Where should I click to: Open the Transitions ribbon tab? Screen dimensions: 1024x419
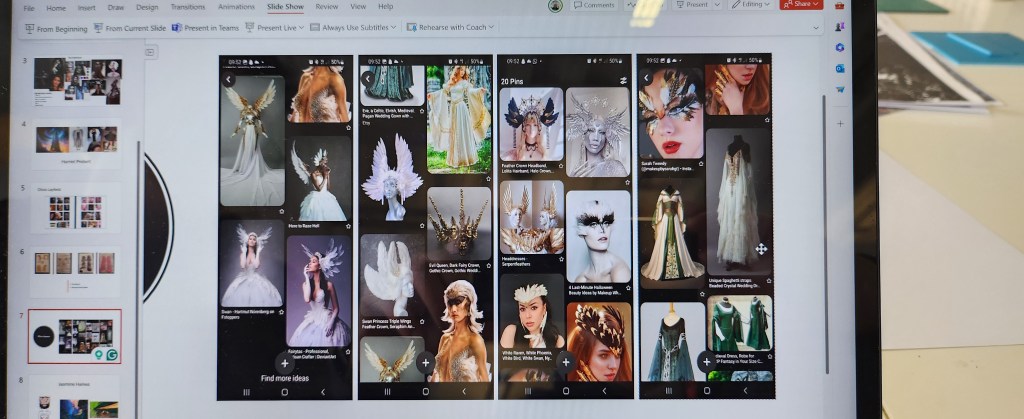(188, 6)
